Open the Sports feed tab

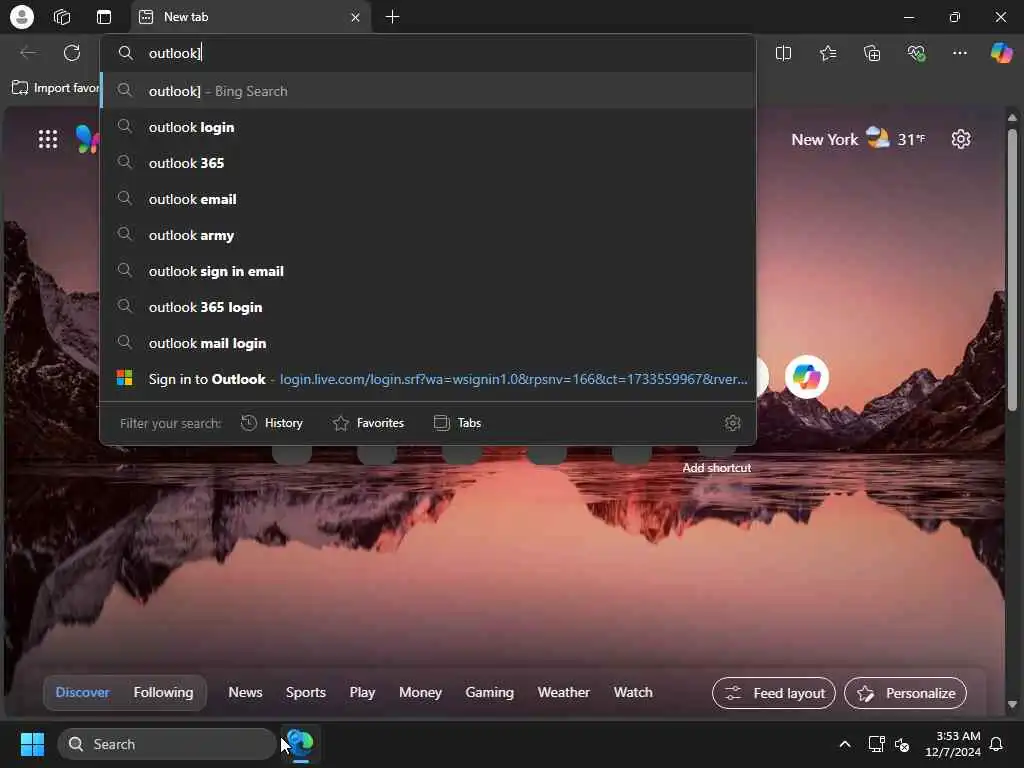306,692
